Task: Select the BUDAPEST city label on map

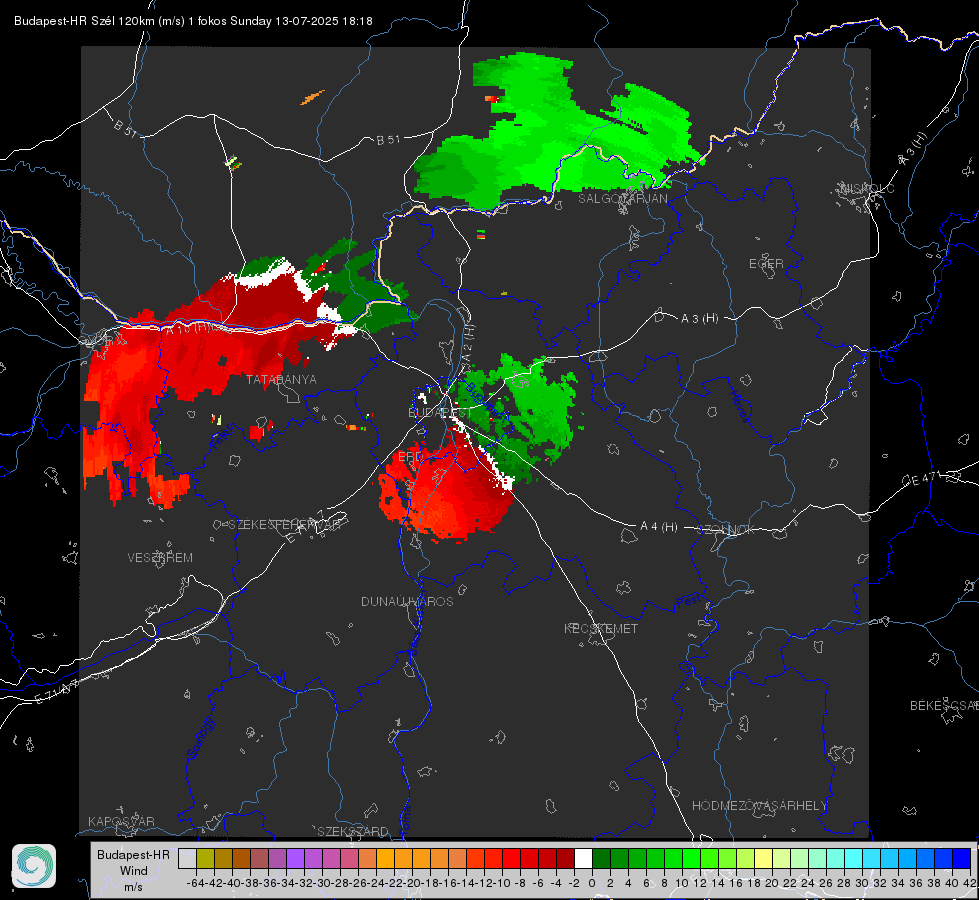Action: click(x=440, y=413)
